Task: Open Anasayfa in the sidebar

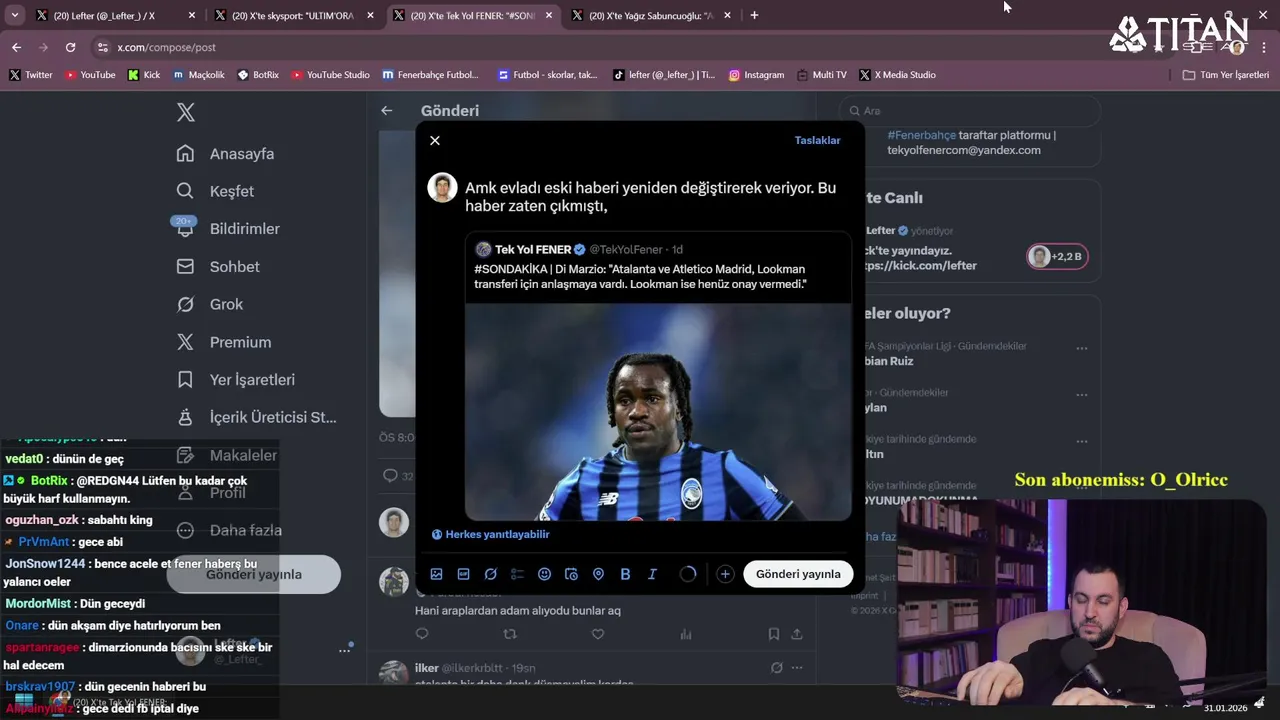Action: (x=225, y=154)
